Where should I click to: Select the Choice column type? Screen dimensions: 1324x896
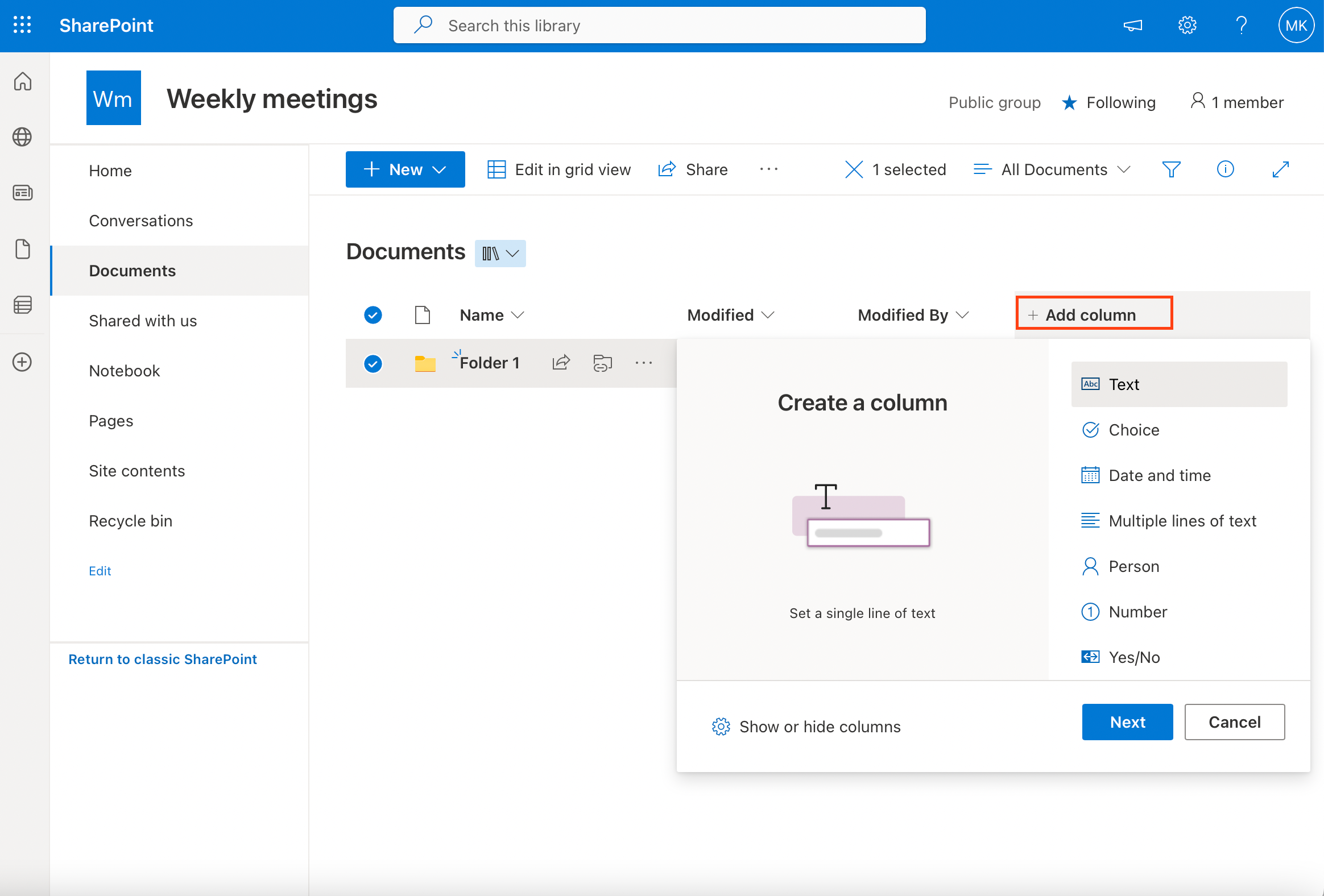(x=1133, y=429)
